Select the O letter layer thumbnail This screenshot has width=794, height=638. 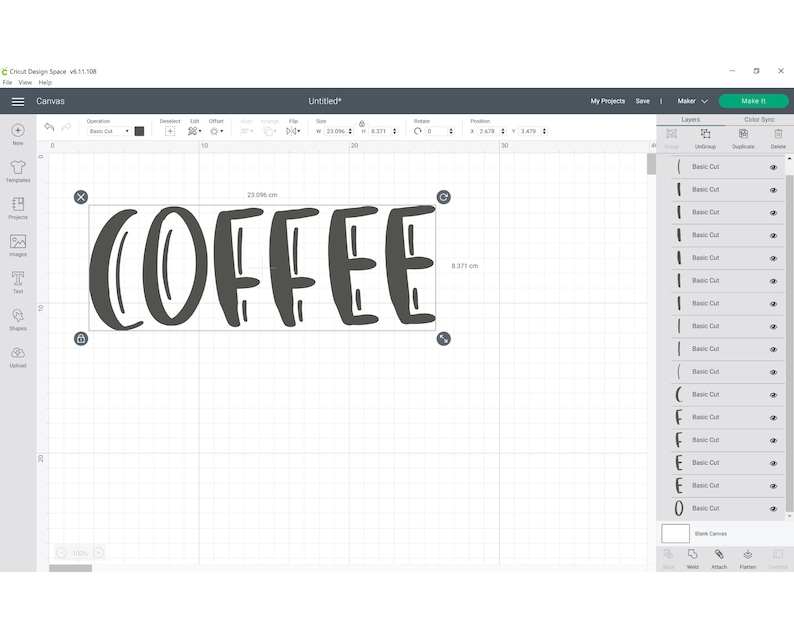[679, 508]
